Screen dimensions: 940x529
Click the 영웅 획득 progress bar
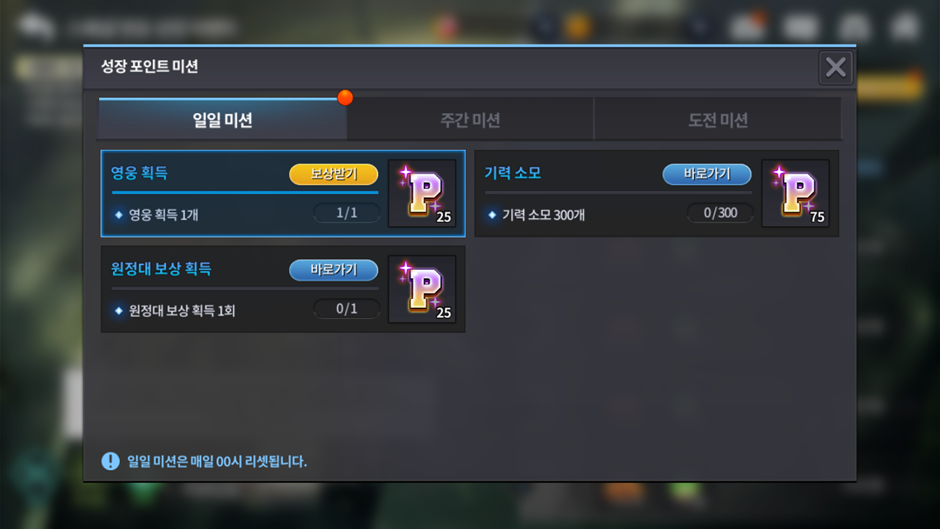[245, 193]
